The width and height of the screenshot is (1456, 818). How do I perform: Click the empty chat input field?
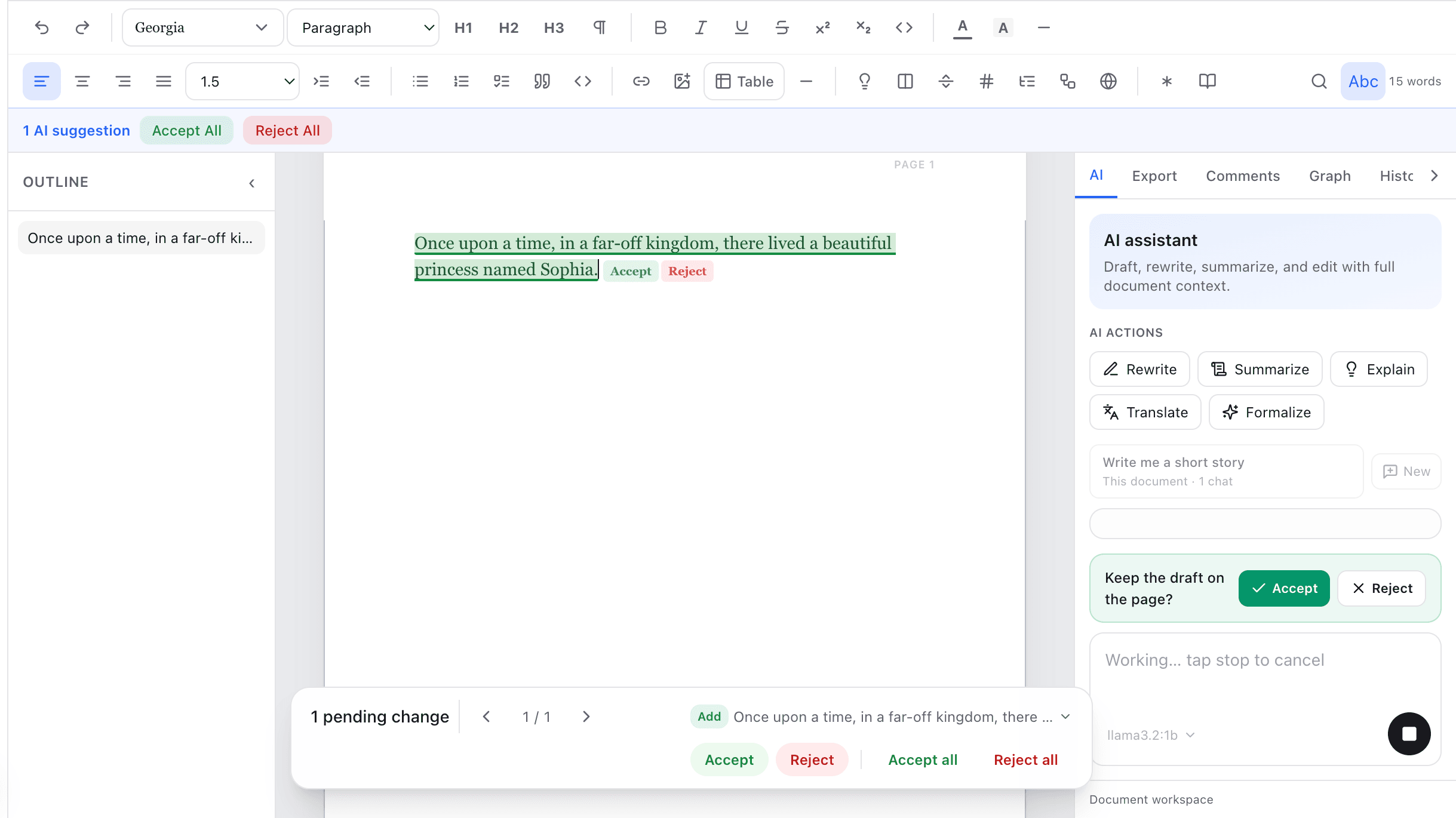pyautogui.click(x=1265, y=524)
